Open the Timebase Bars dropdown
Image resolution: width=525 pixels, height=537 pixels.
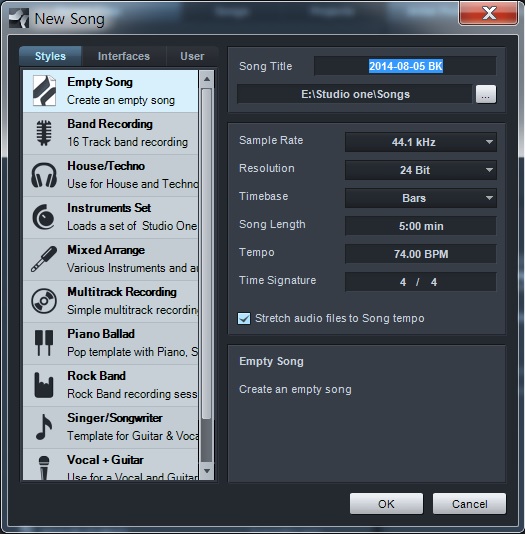(x=421, y=198)
